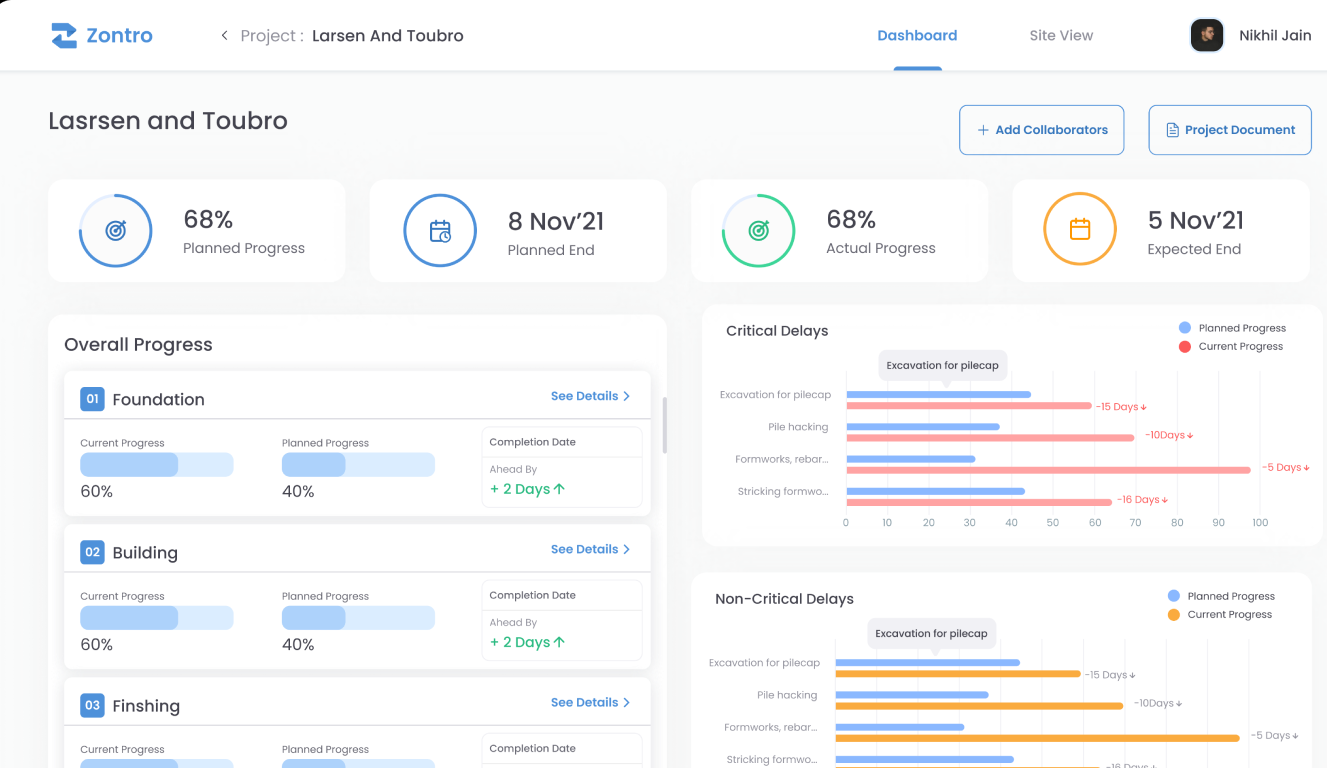Click the 03 badge beside Finshing
This screenshot has width=1327, height=771.
[92, 705]
